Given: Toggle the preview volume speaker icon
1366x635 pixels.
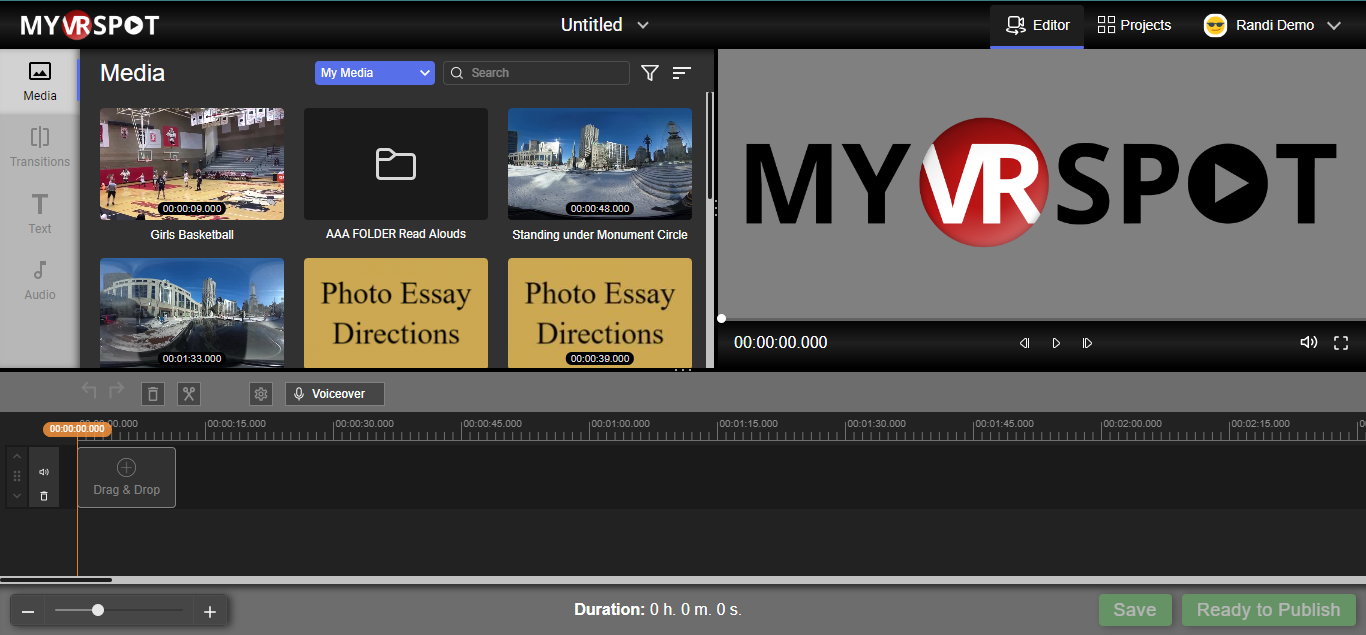Looking at the screenshot, I should pos(1308,342).
